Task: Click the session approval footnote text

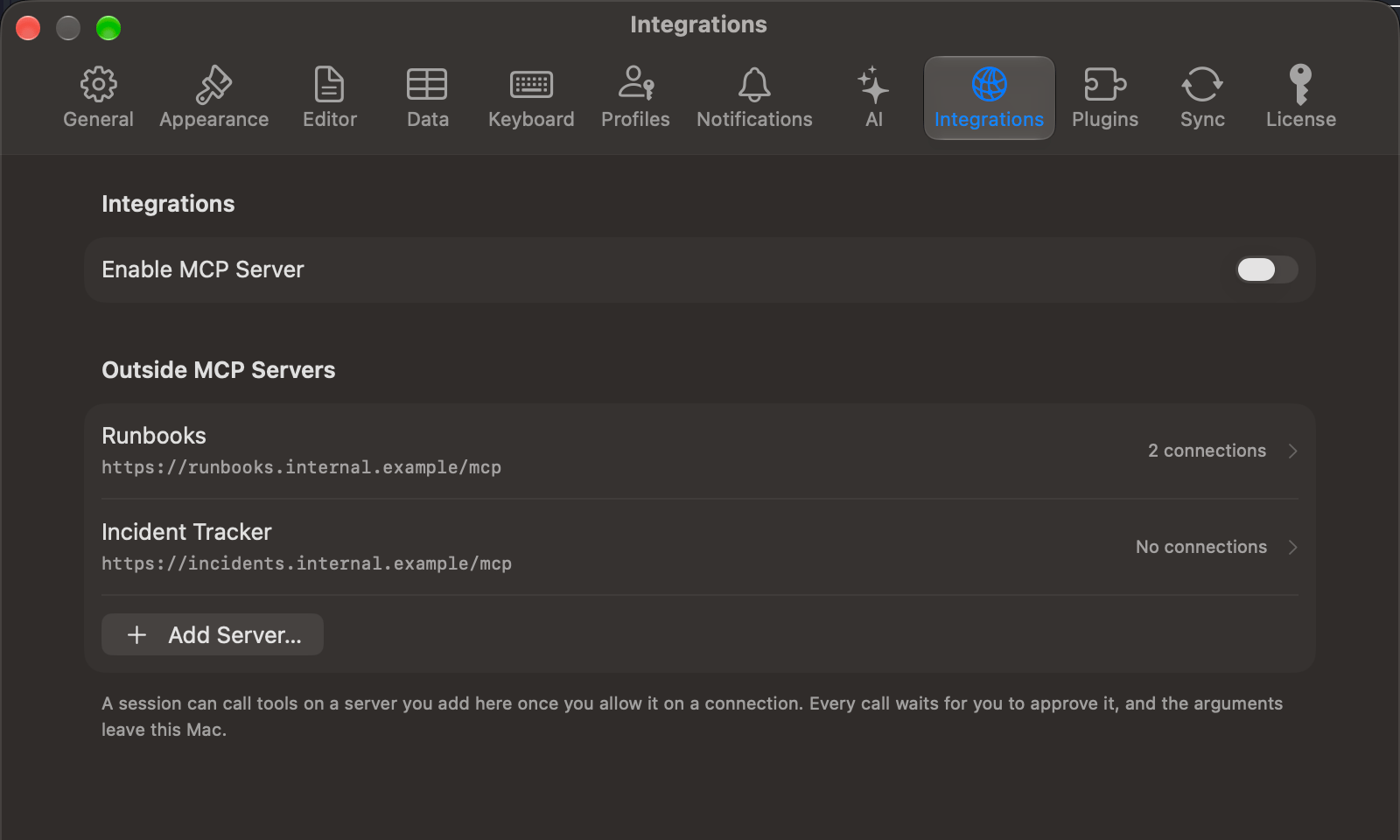Action: [x=692, y=717]
